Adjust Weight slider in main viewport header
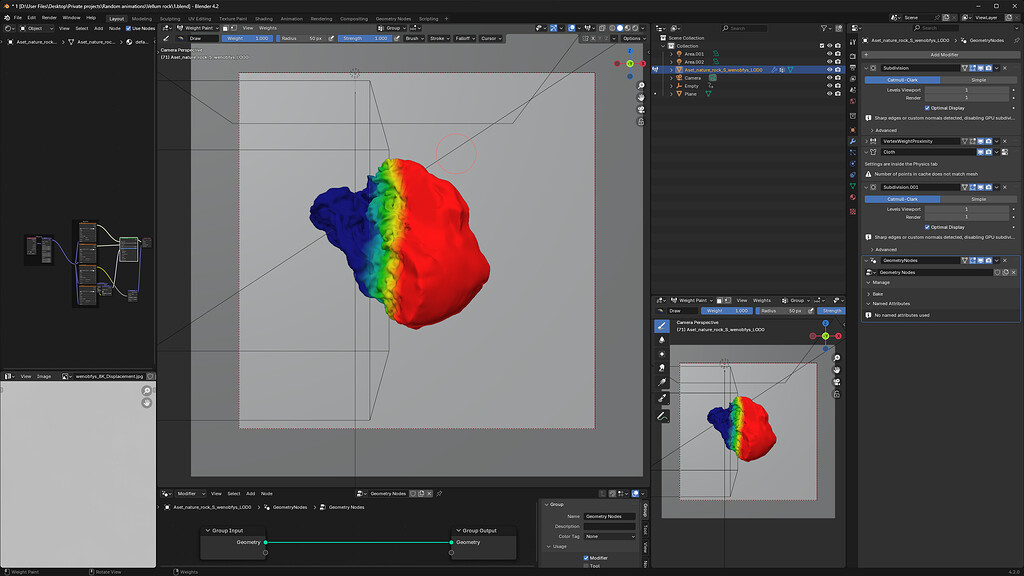 coord(248,39)
